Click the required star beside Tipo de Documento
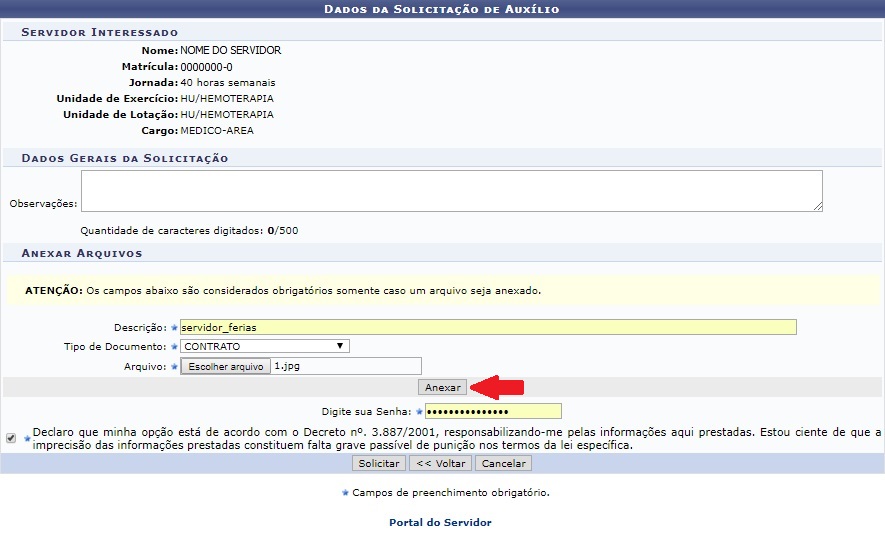 pyautogui.click(x=174, y=347)
